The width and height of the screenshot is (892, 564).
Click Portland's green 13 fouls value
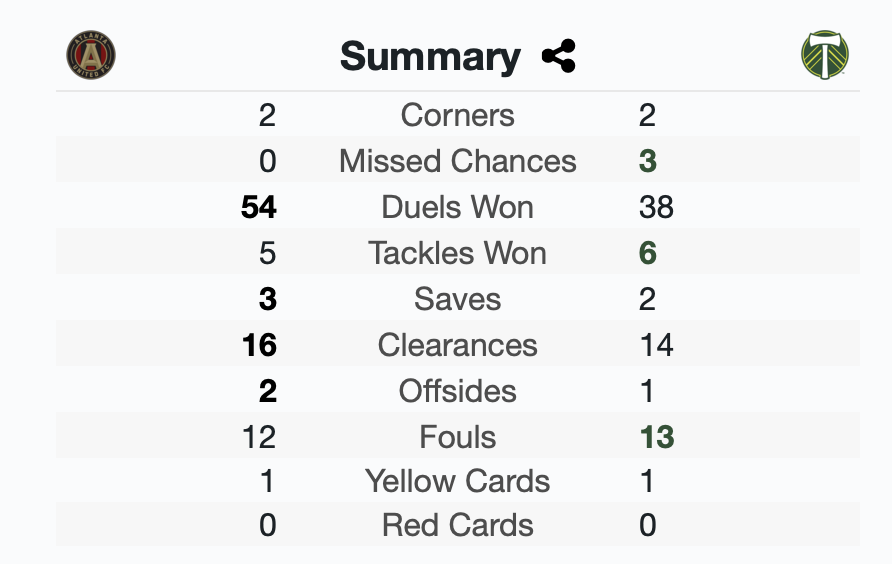point(657,437)
